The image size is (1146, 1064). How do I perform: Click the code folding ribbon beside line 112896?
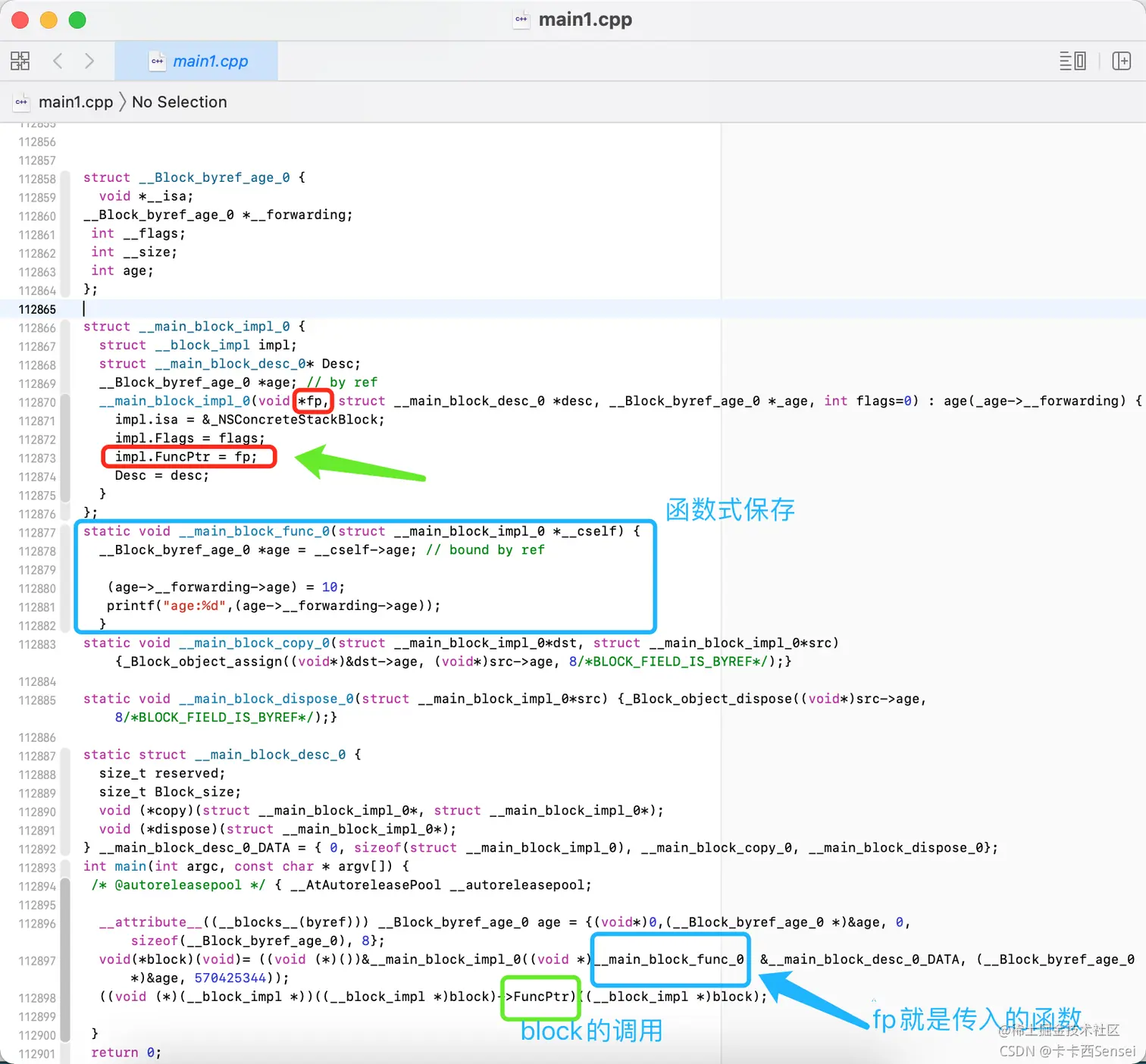pos(66,922)
